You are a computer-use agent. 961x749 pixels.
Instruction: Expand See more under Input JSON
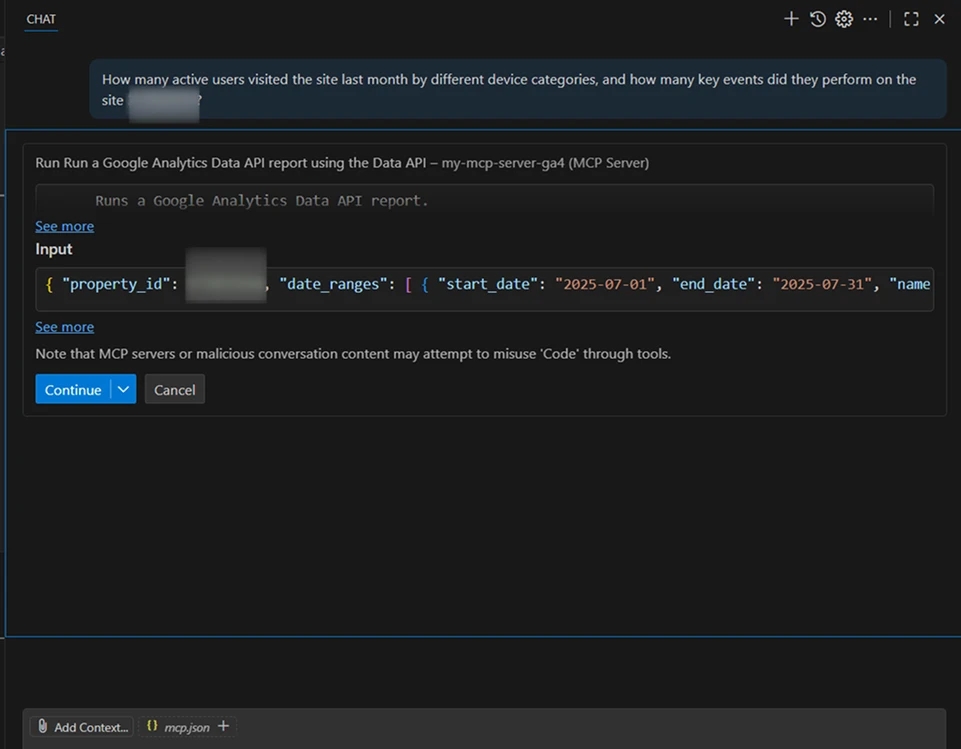(x=64, y=327)
